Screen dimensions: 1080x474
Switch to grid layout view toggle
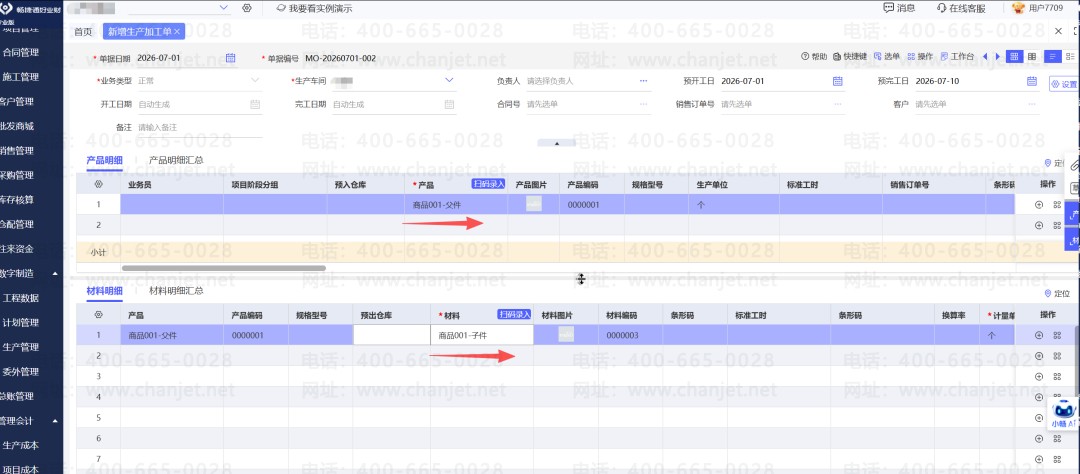pos(1014,56)
